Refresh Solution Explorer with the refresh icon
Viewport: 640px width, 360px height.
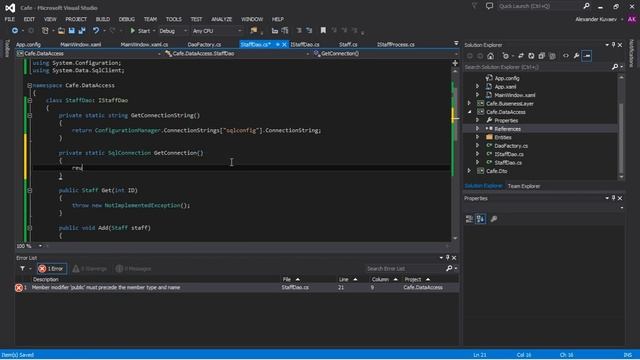click(531, 56)
